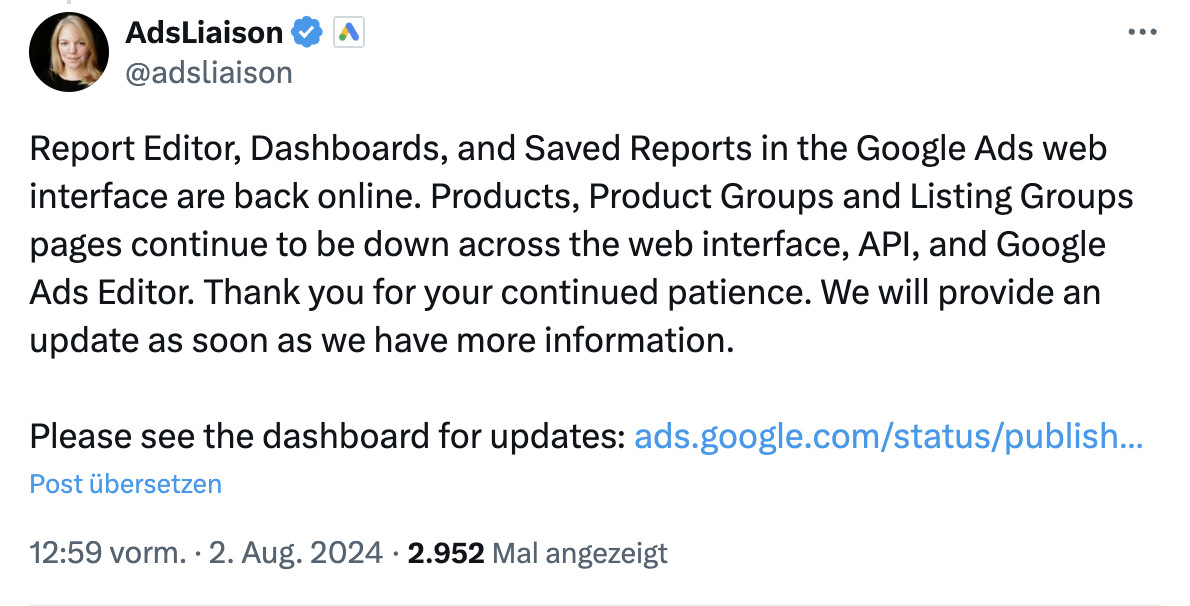Click the avatar to view AdsLiaison's profile
This screenshot has width=1190, height=606.
pos(68,52)
